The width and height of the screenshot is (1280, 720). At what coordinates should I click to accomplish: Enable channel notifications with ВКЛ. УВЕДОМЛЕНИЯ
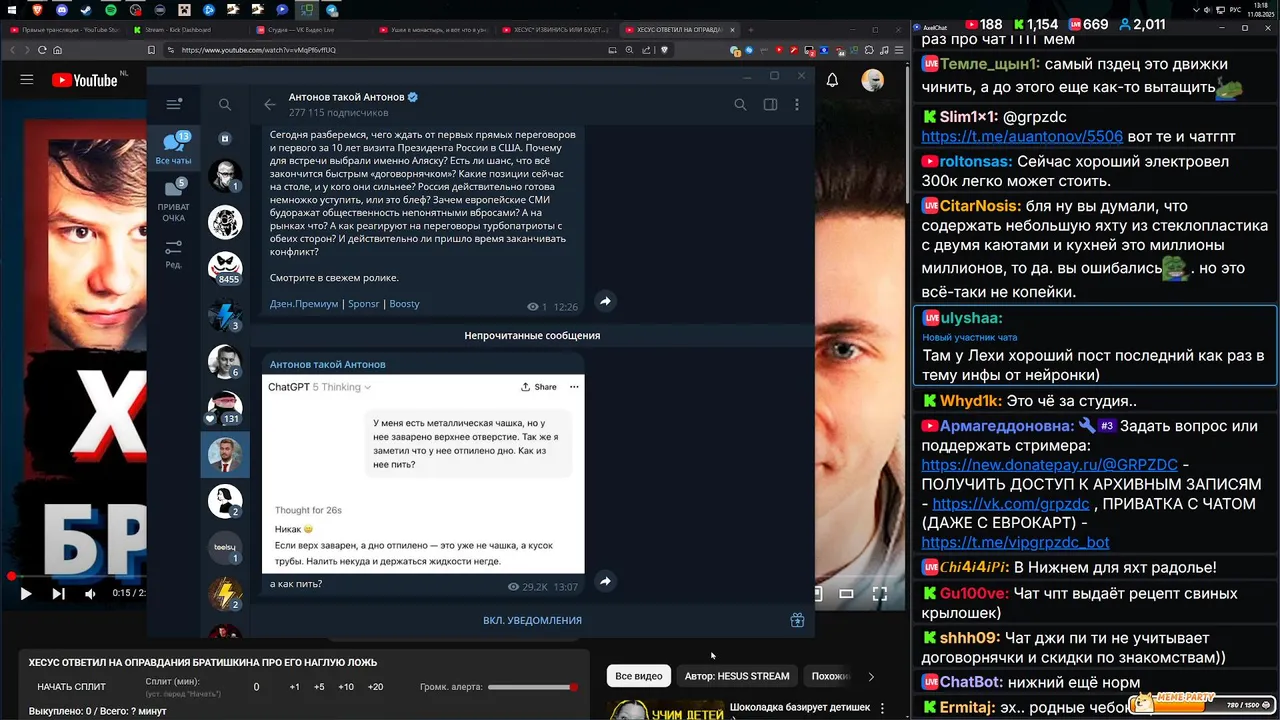click(x=532, y=620)
